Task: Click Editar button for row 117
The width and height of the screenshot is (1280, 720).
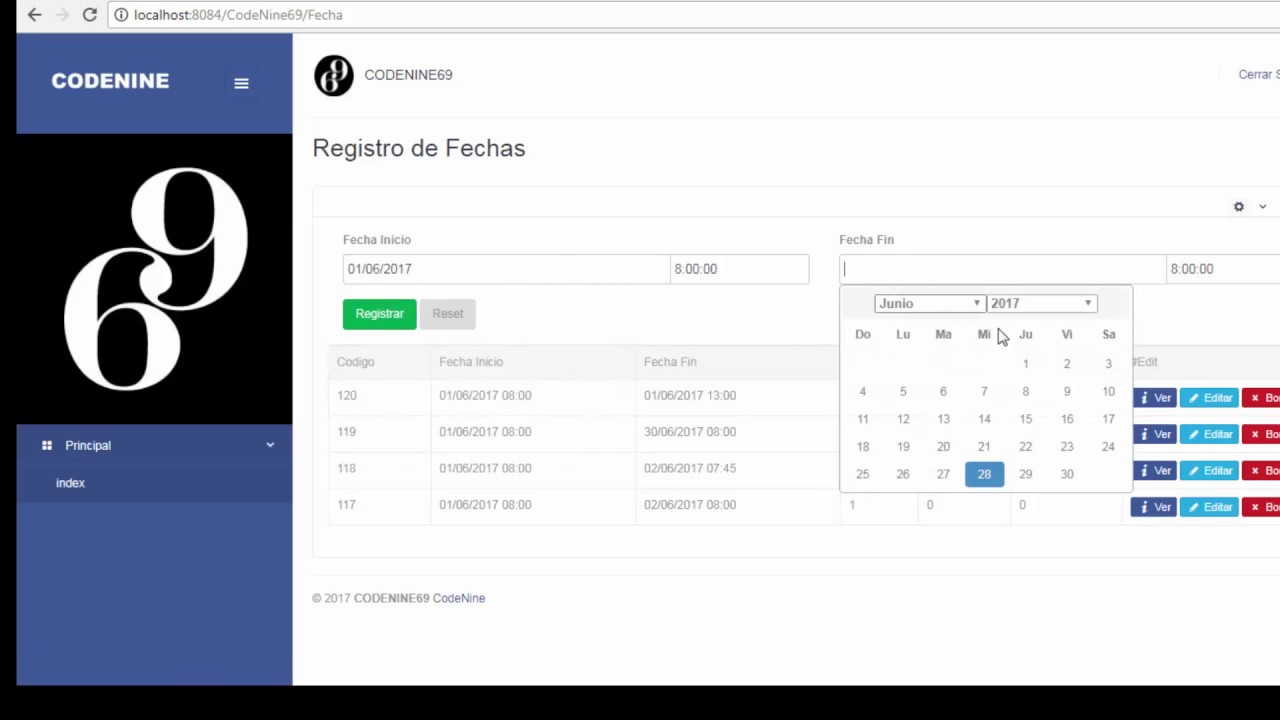Action: [1209, 507]
